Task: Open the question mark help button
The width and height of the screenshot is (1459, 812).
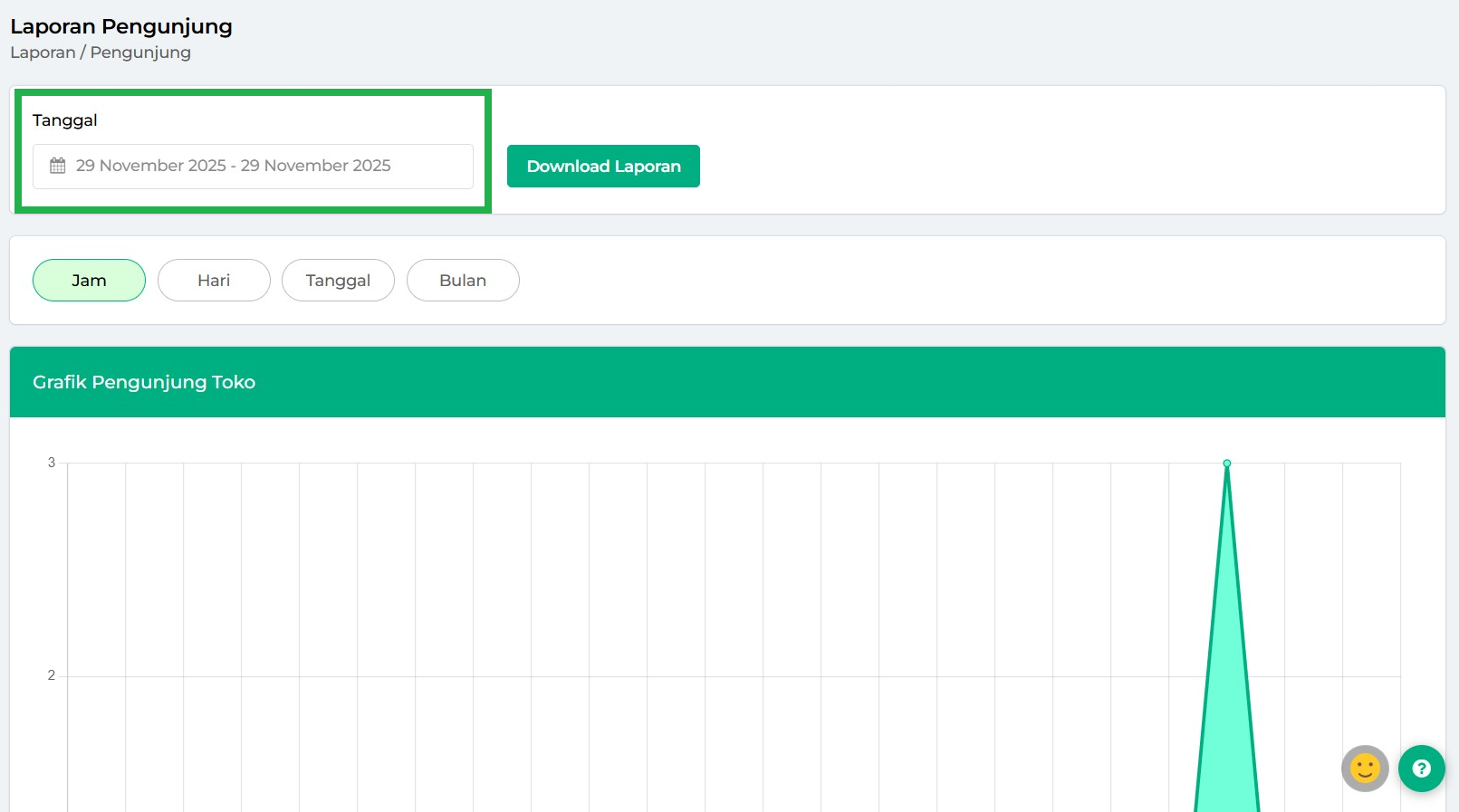Action: click(1421, 769)
